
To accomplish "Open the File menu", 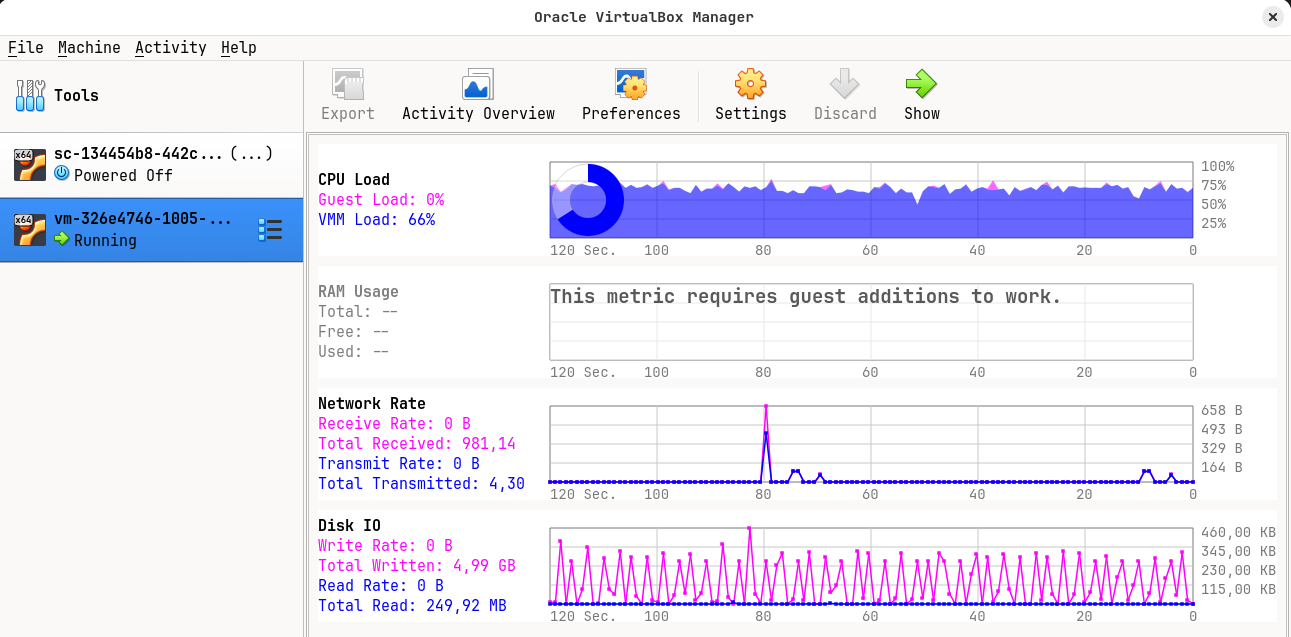I will (26, 47).
